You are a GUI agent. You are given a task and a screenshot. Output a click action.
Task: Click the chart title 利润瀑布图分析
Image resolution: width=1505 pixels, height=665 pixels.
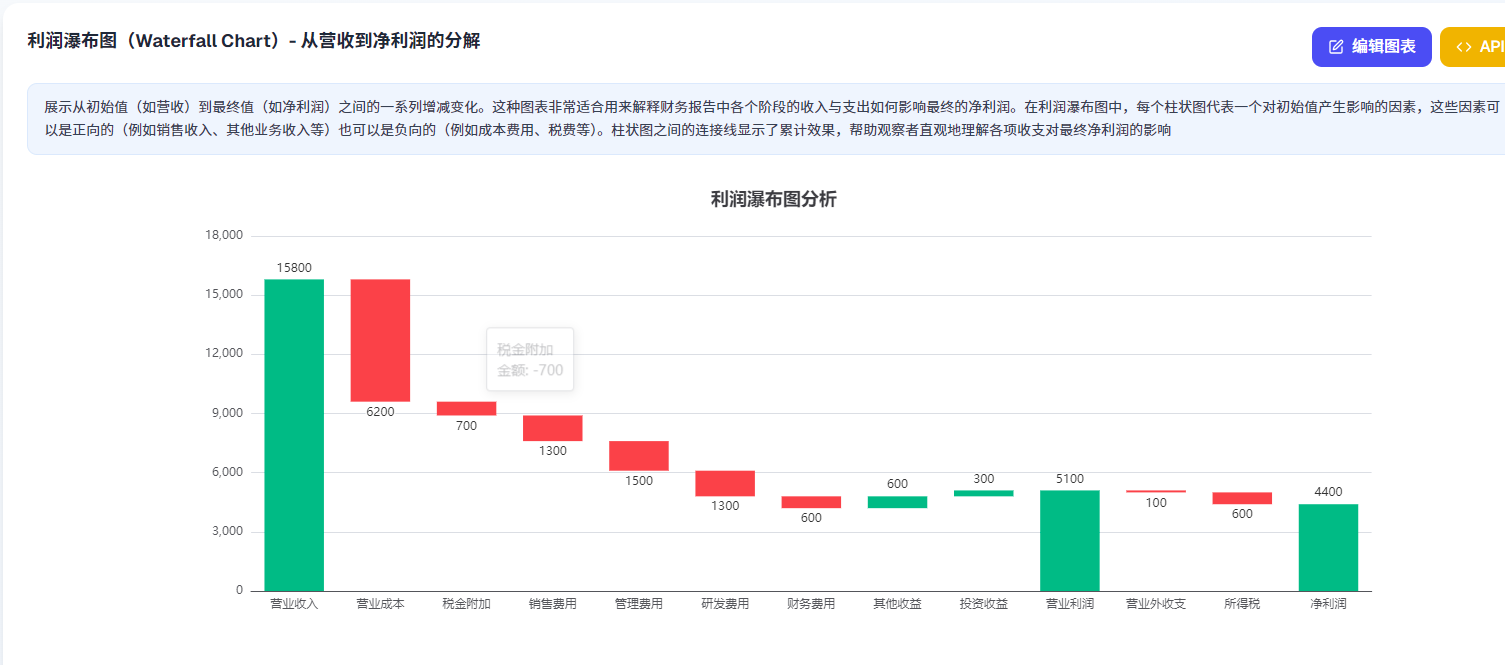click(773, 199)
